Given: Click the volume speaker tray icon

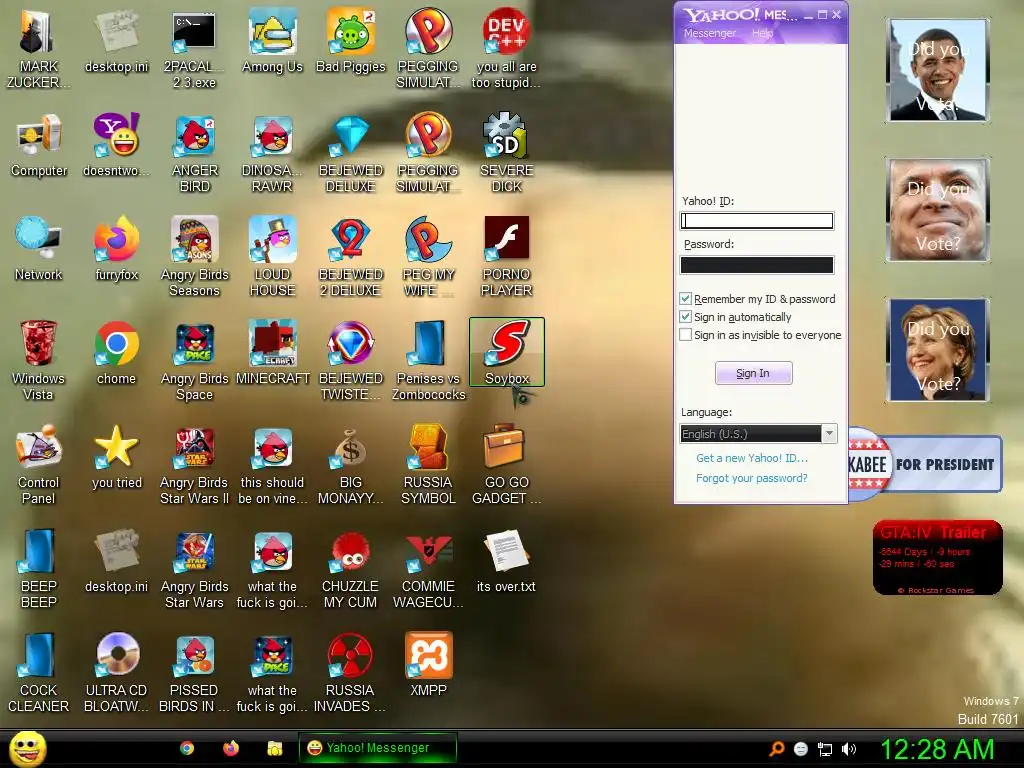Looking at the screenshot, I should [x=848, y=749].
